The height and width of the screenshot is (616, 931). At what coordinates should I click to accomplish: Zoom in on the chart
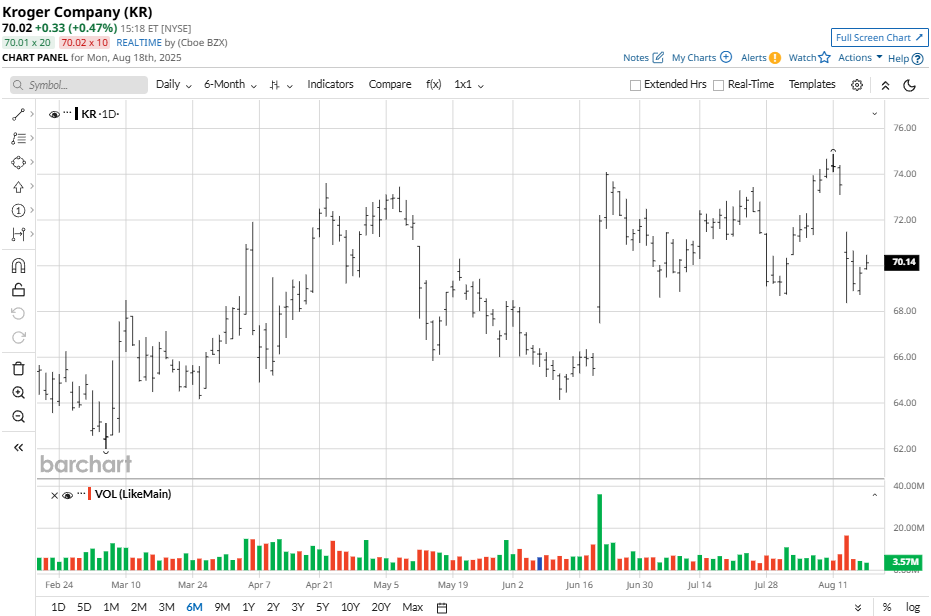click(x=18, y=393)
